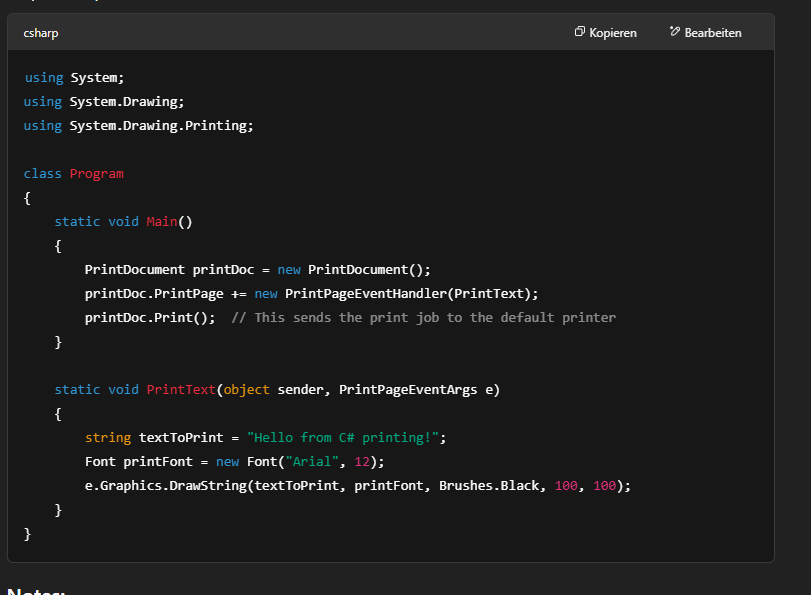Click the "Arial" font name string
The image size is (811, 595).
(312, 462)
